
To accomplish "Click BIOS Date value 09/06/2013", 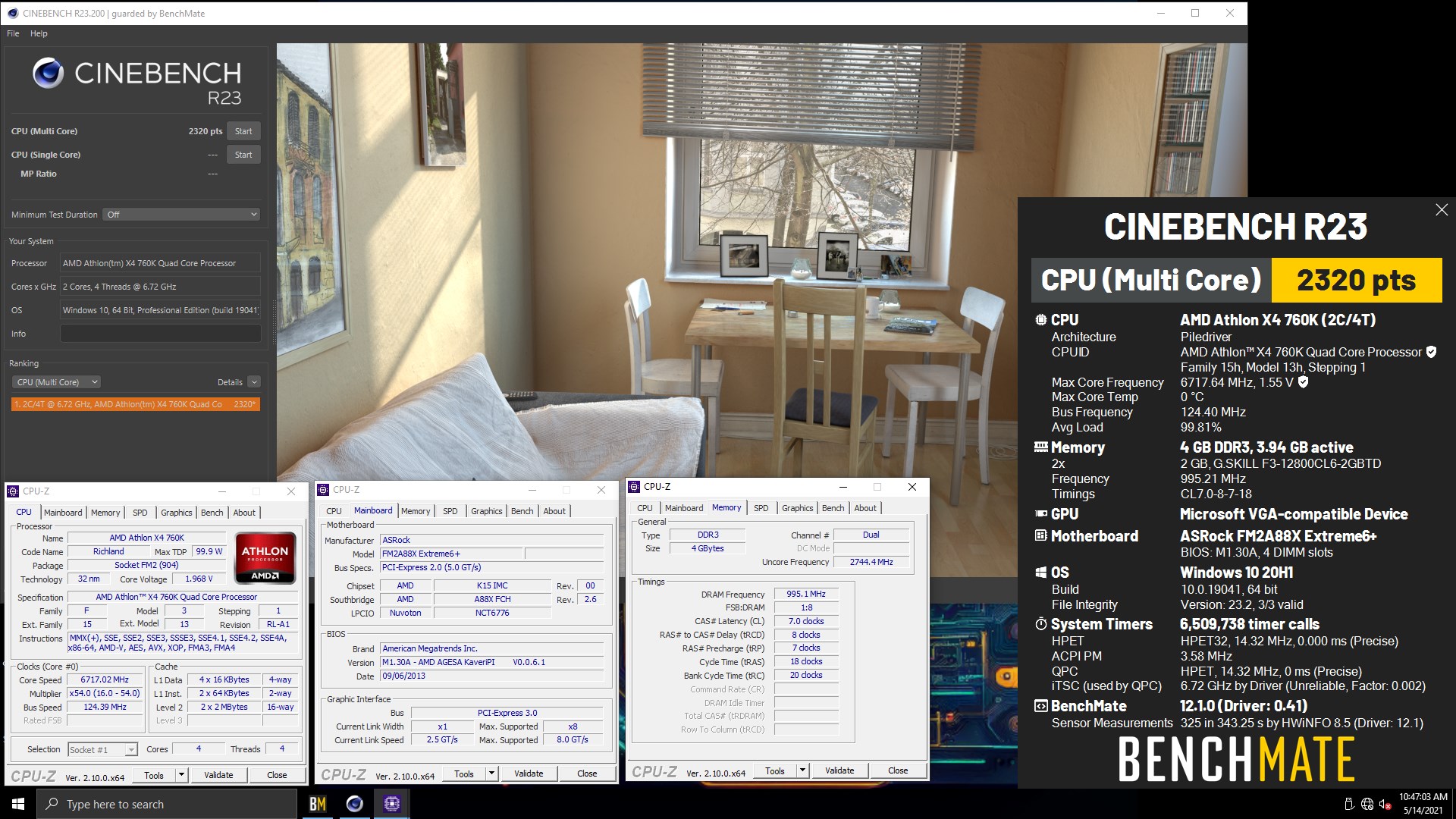I will click(492, 676).
